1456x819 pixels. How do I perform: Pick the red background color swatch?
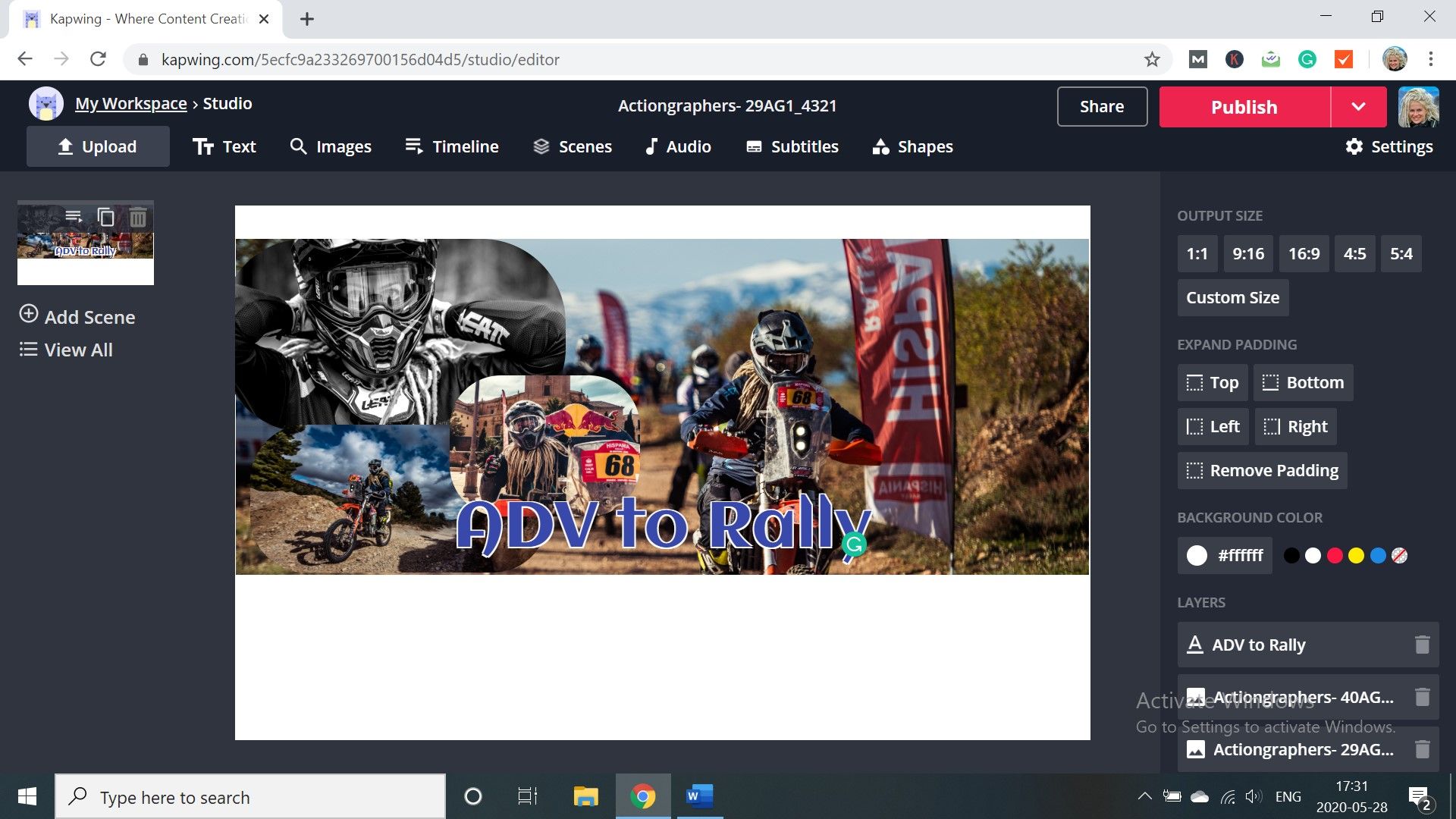1335,556
